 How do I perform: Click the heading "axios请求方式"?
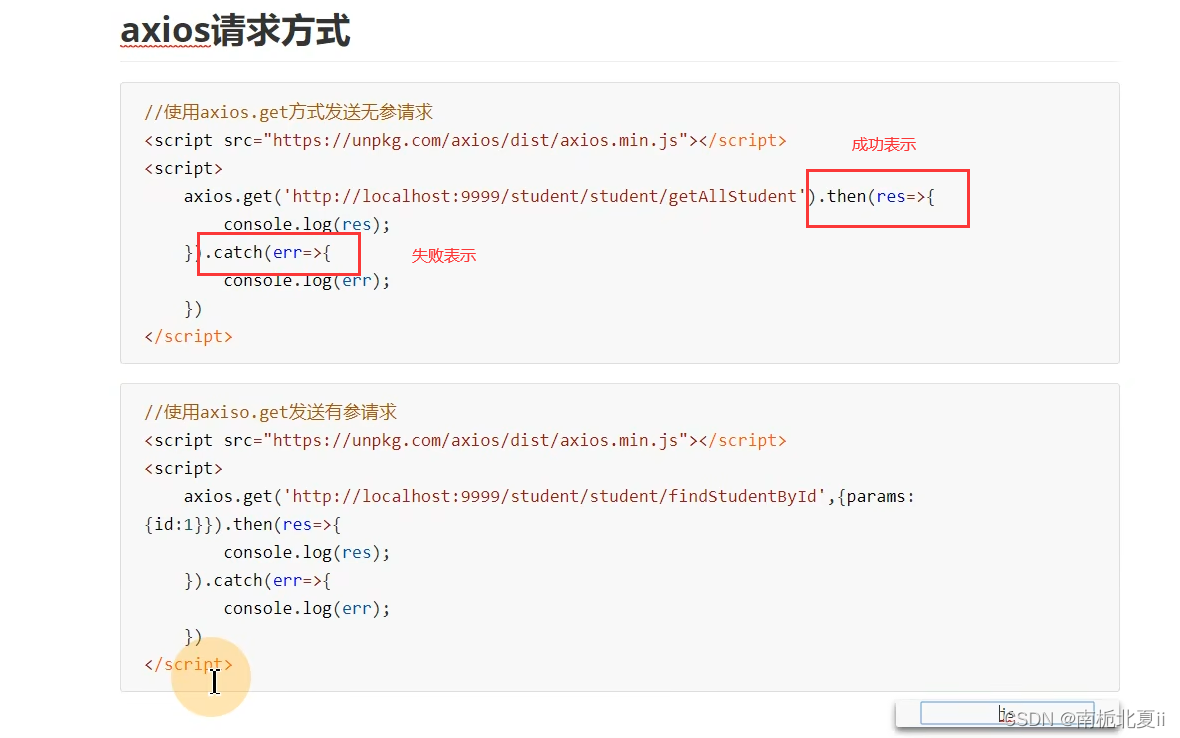click(235, 32)
